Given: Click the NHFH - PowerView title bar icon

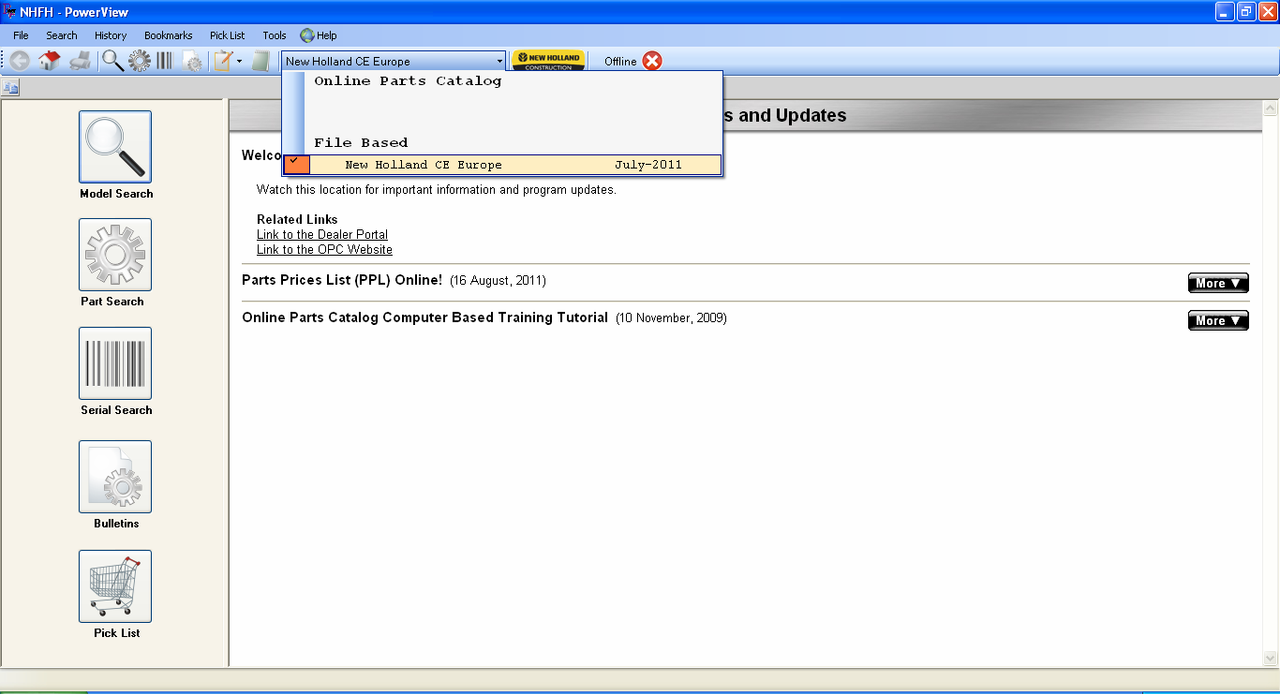Looking at the screenshot, I should (x=10, y=11).
